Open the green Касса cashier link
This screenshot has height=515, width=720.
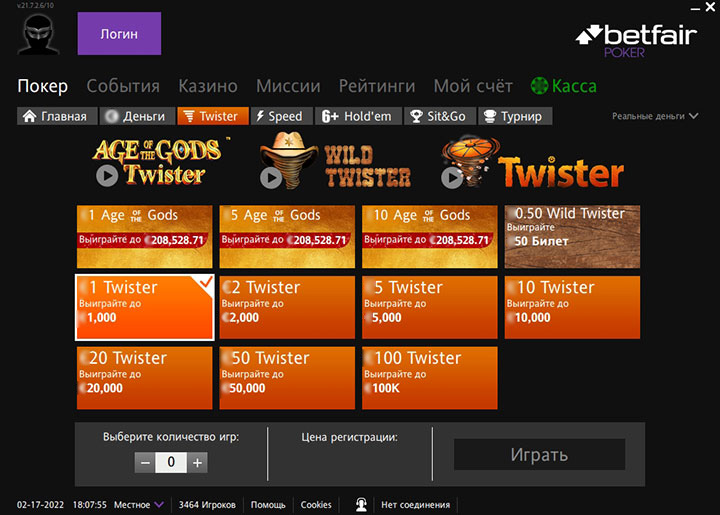tap(564, 86)
